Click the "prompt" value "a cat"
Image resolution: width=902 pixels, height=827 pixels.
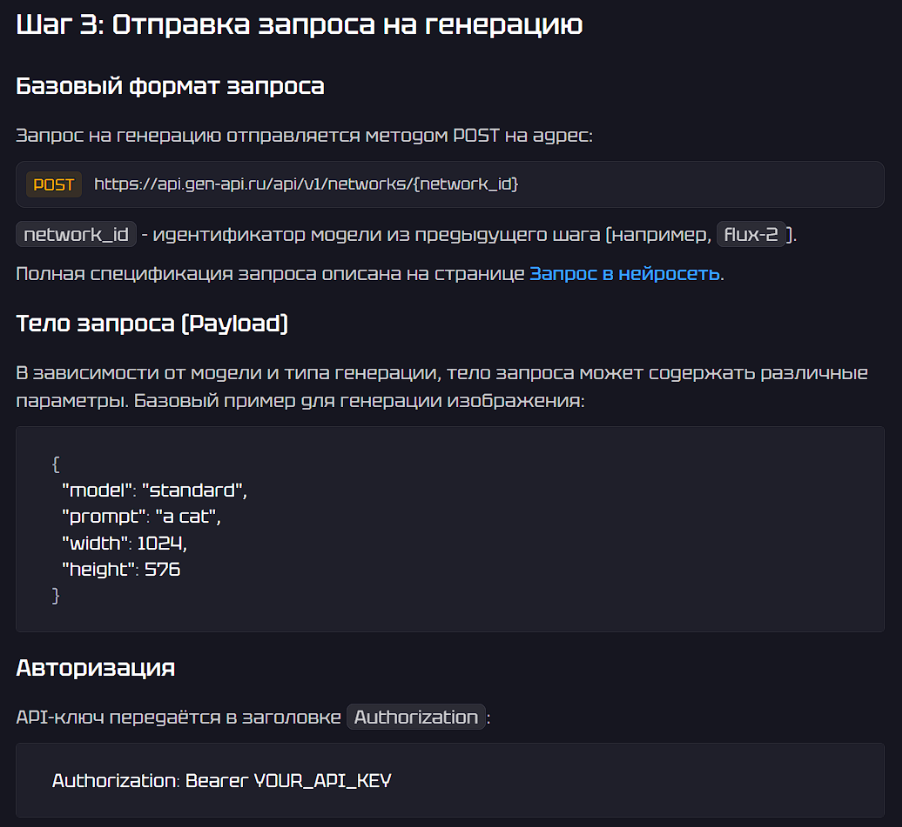click(190, 516)
